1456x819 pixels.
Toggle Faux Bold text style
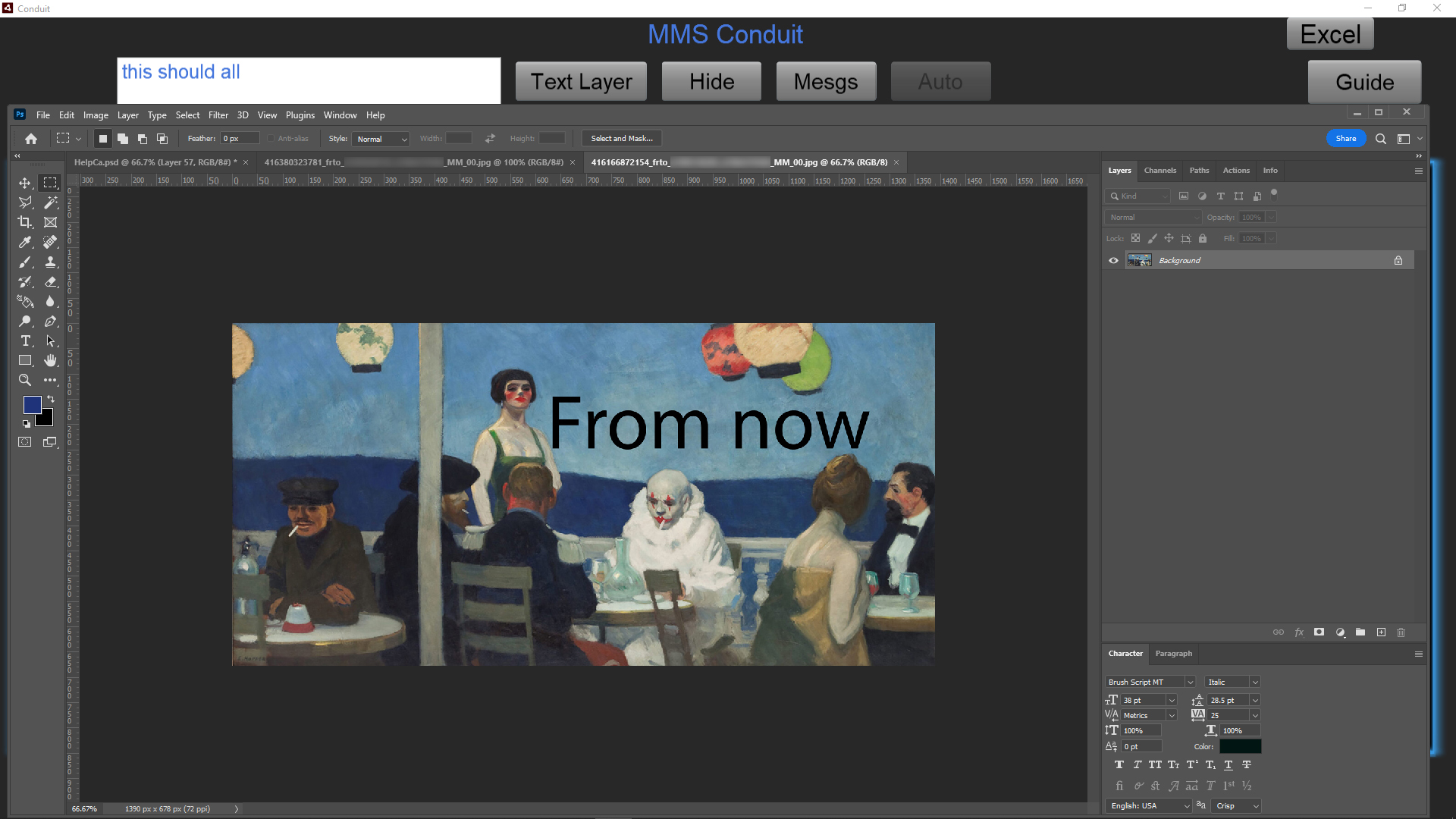[1119, 765]
